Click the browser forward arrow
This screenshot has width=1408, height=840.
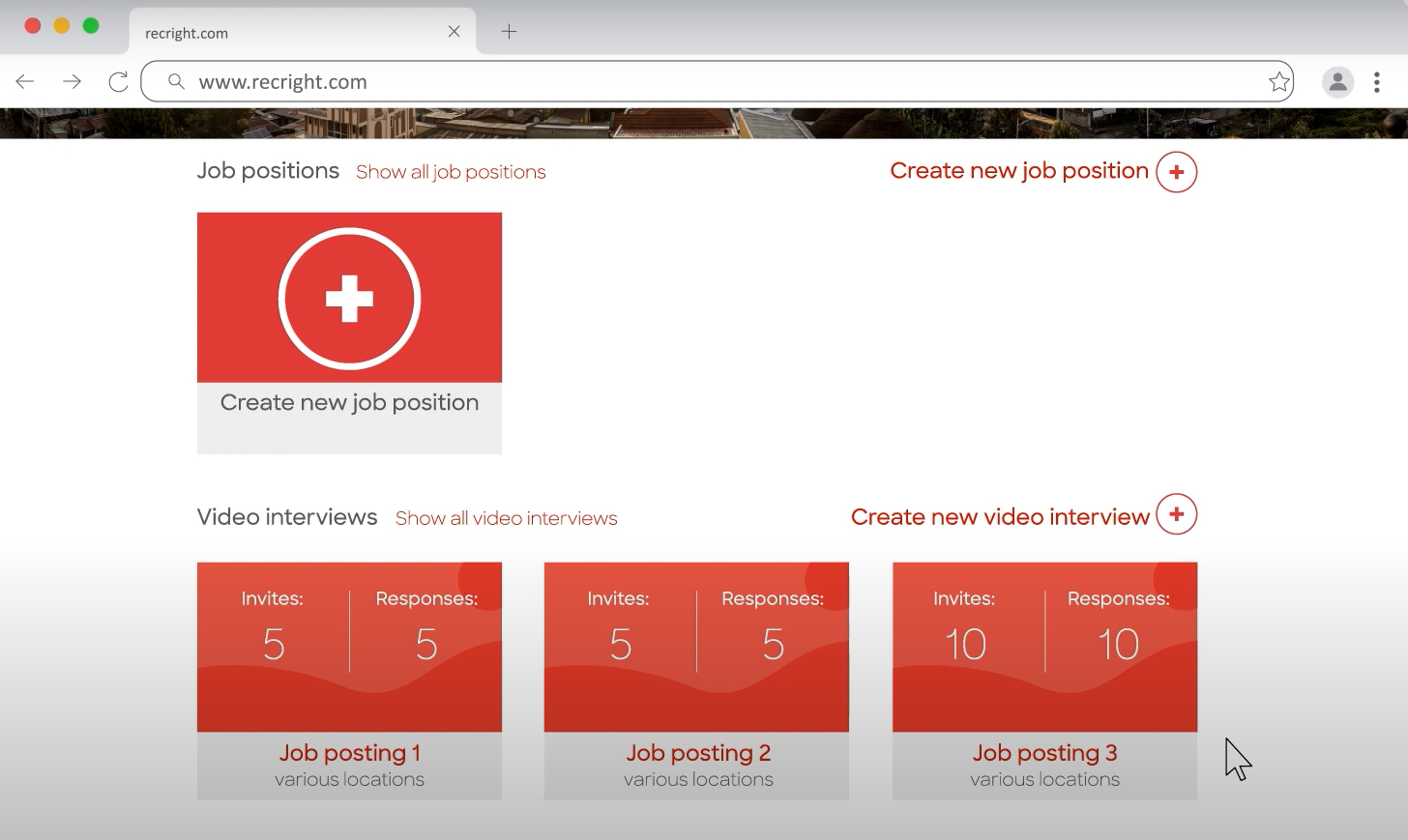pos(72,82)
